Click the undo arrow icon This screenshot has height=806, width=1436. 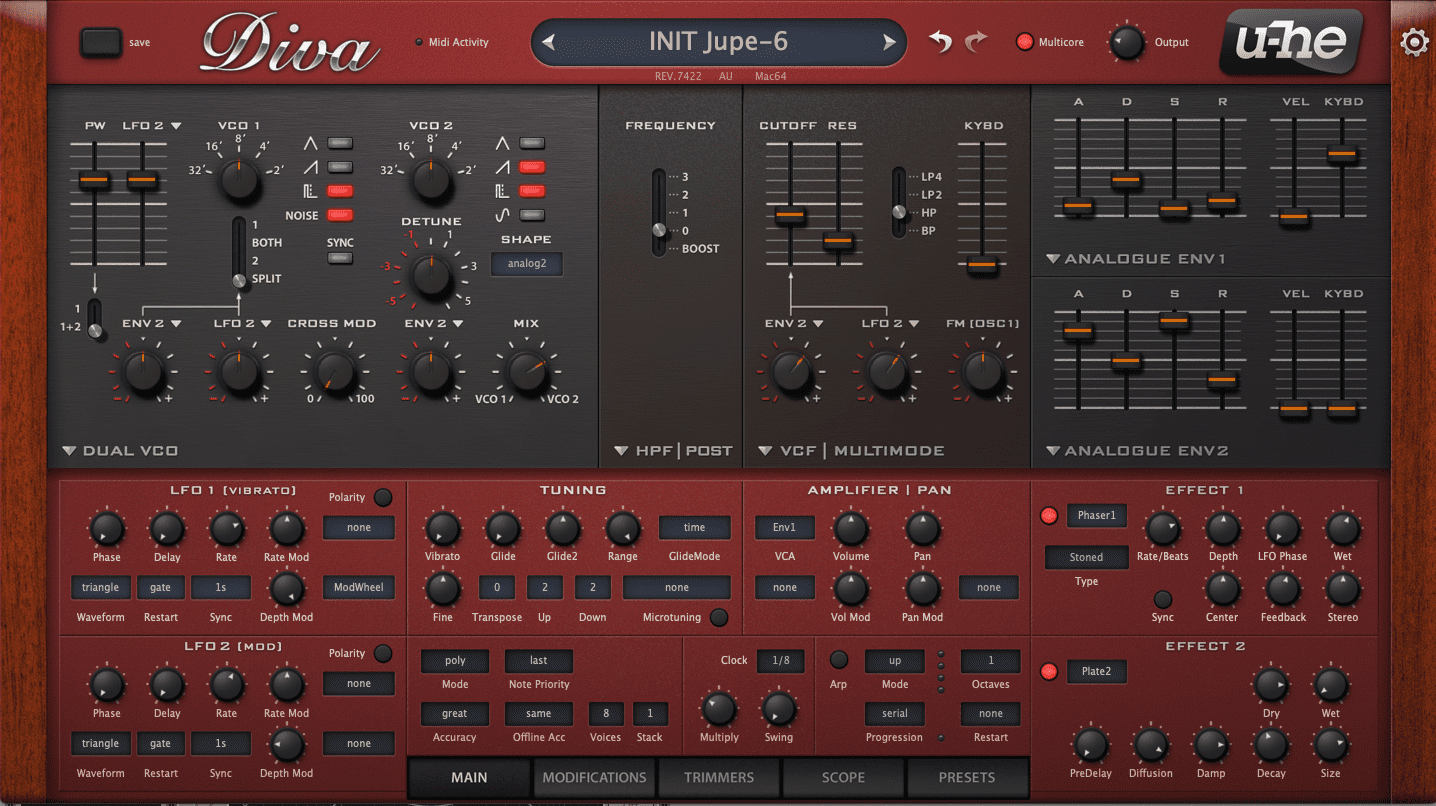pos(940,41)
